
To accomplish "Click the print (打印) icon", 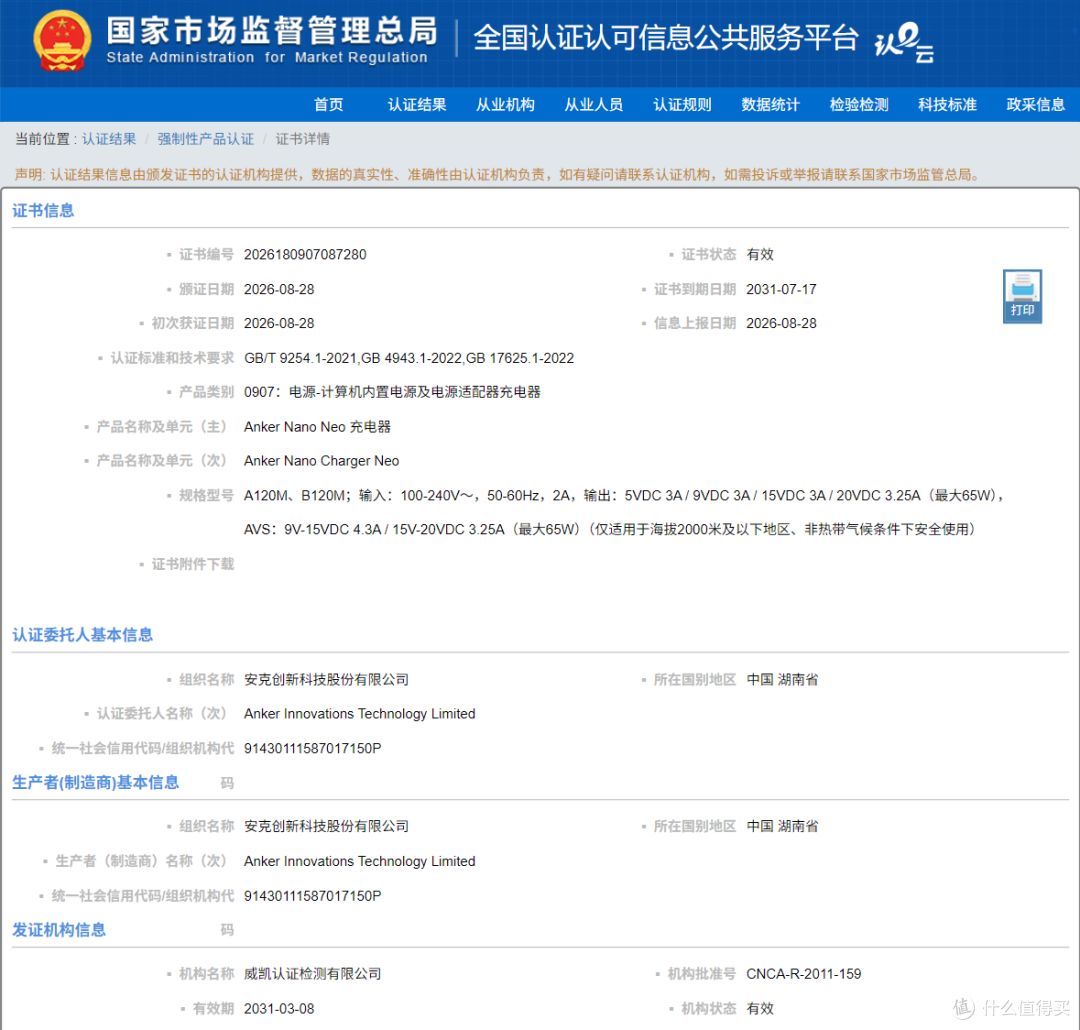I will [1021, 296].
